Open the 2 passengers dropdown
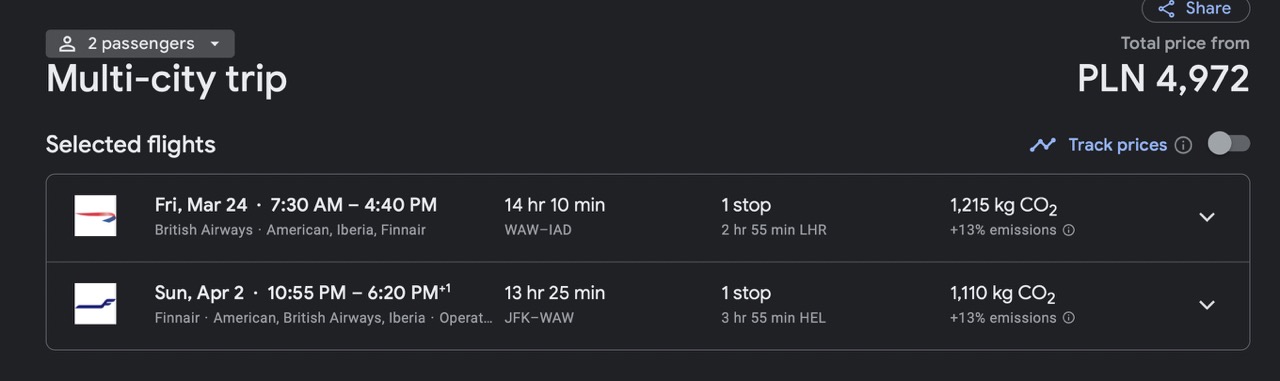 (140, 44)
